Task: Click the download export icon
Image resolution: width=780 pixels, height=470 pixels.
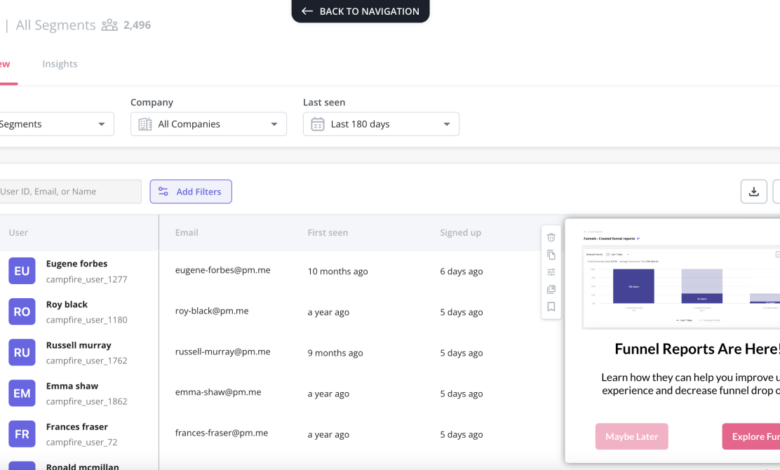Action: coord(754,191)
